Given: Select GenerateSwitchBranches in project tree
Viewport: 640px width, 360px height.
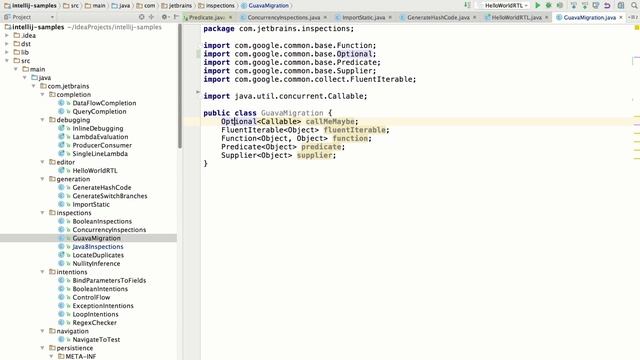Looking at the screenshot, I should tap(110, 196).
